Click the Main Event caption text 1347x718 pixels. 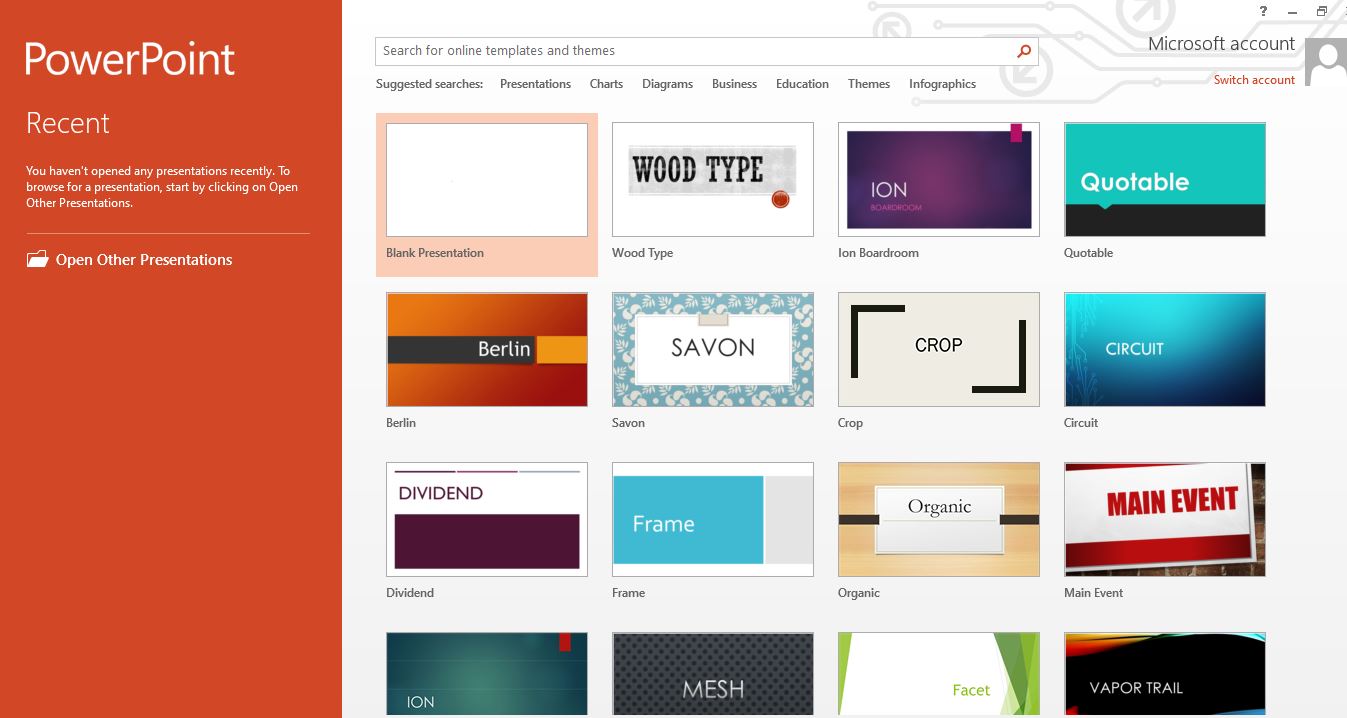1093,593
